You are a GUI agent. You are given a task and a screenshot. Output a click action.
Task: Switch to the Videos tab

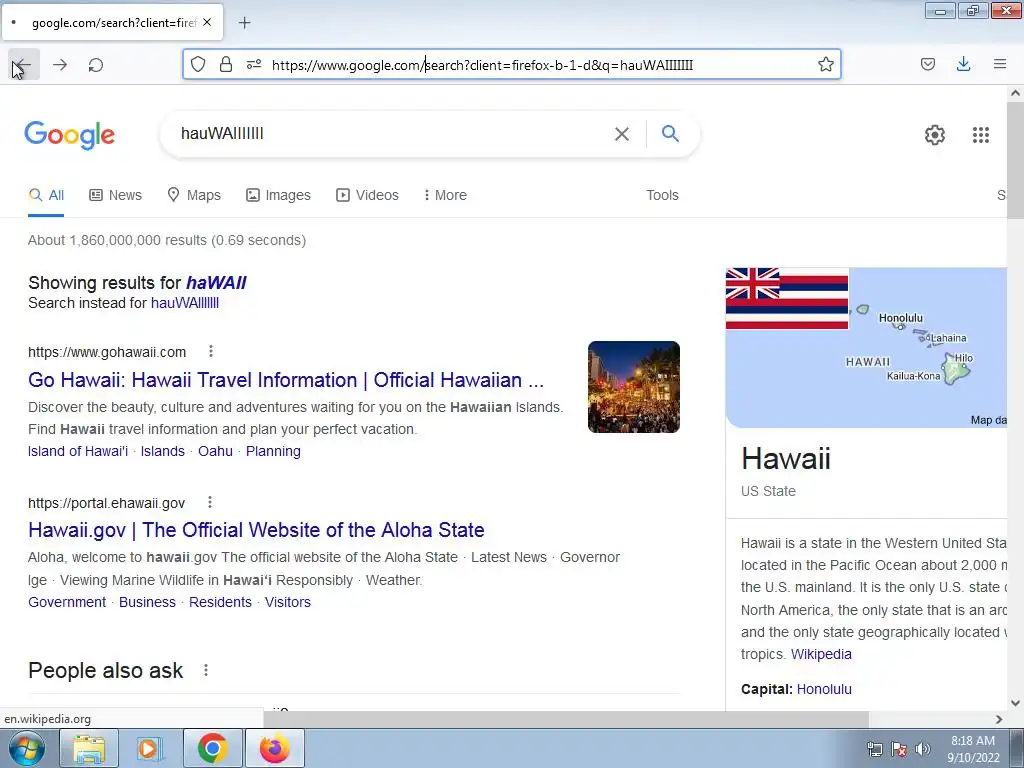tap(367, 195)
